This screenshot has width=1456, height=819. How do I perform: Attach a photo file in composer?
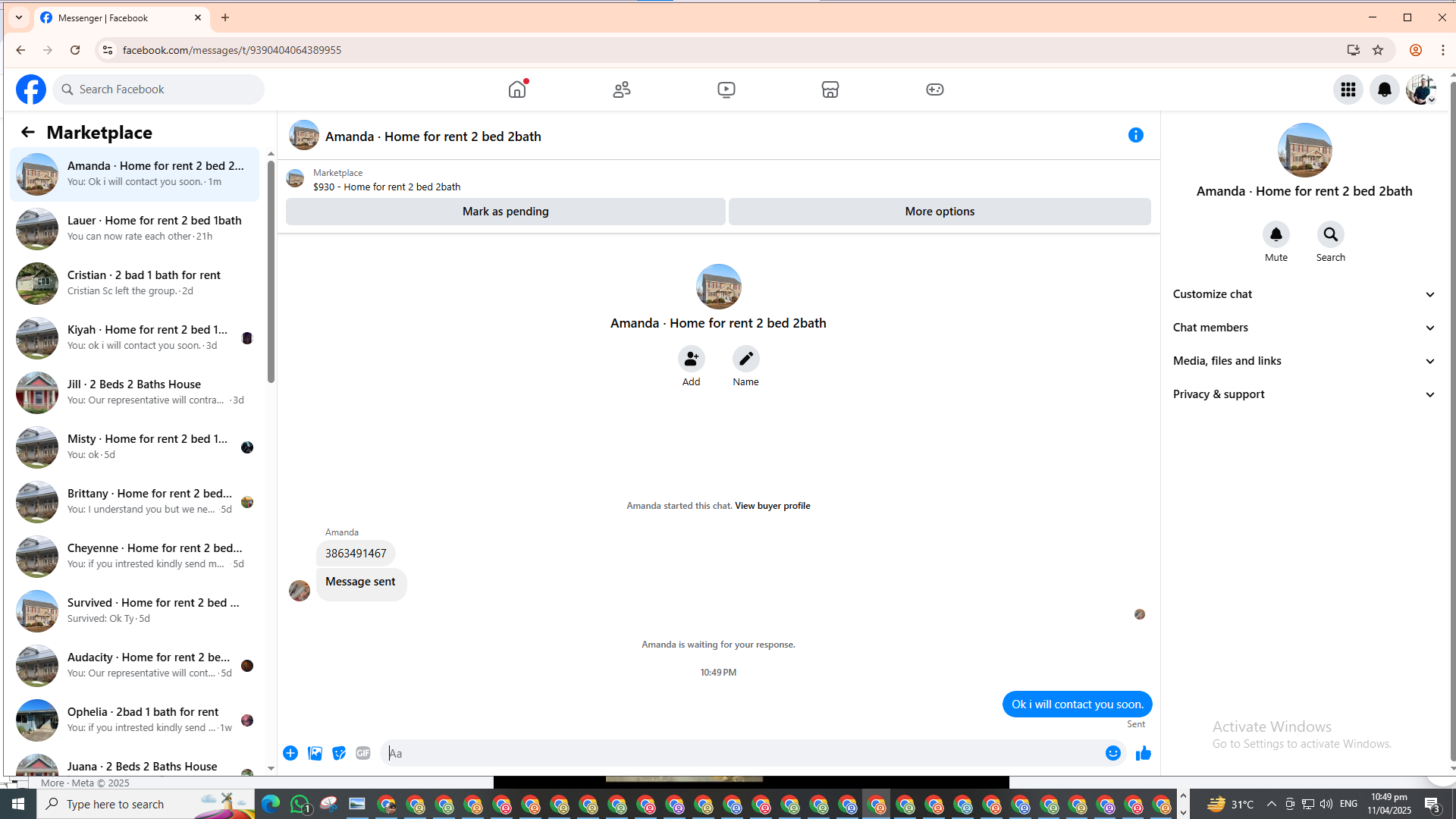click(315, 753)
